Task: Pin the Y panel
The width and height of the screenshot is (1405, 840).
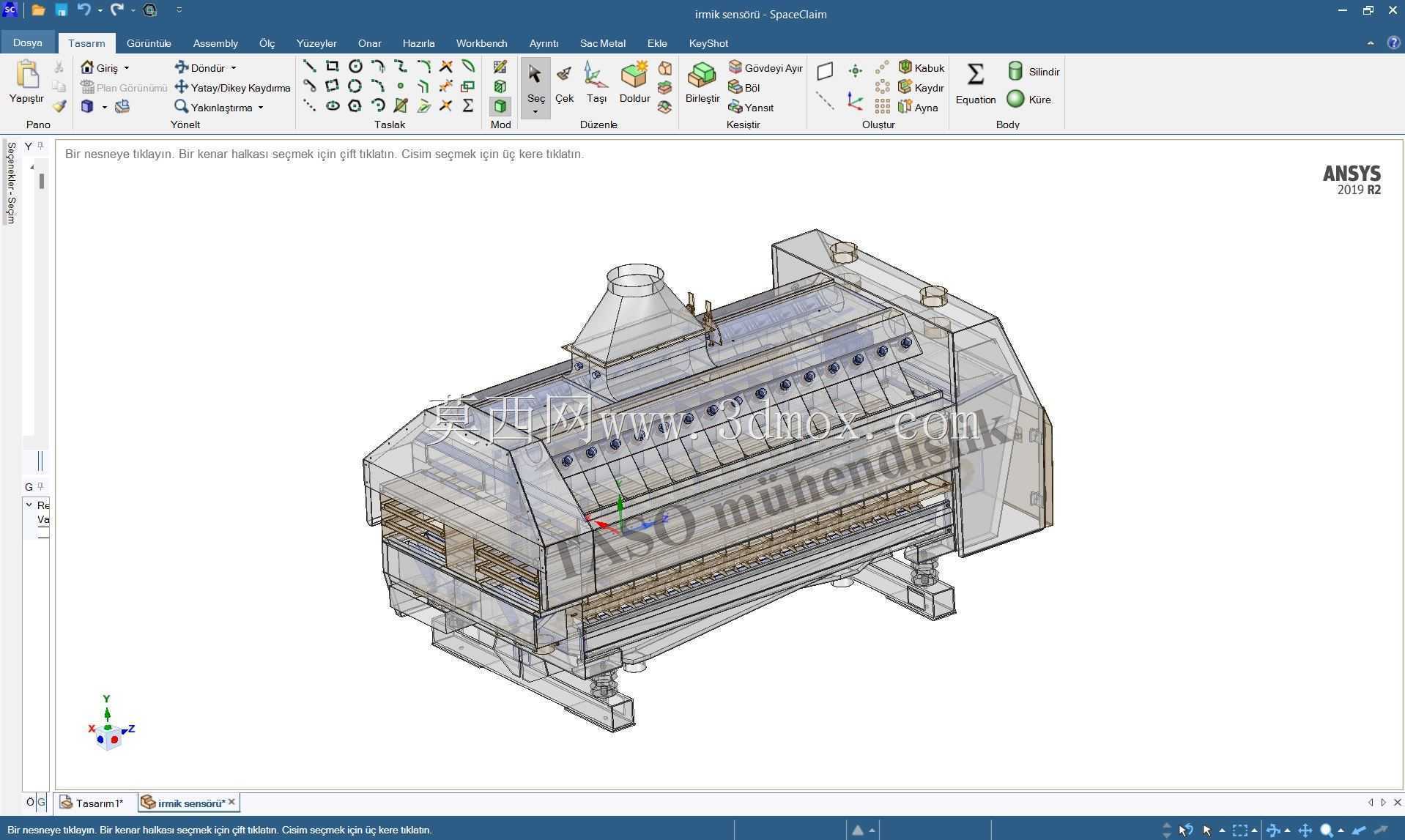Action: tap(41, 146)
